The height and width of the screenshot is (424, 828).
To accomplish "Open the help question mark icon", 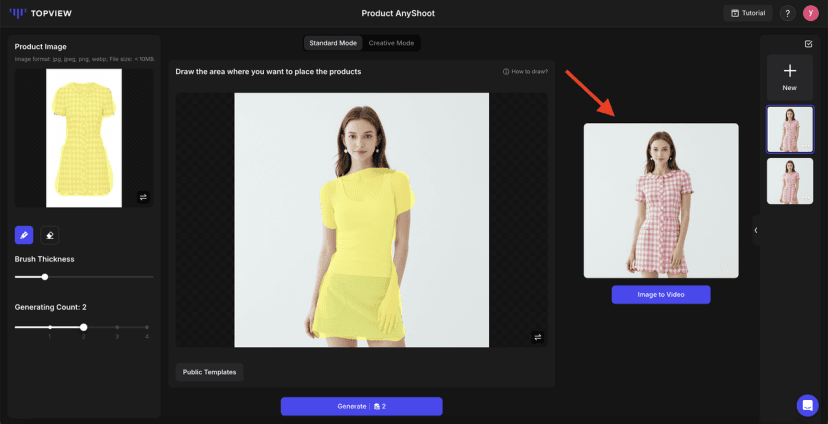I will point(787,13).
